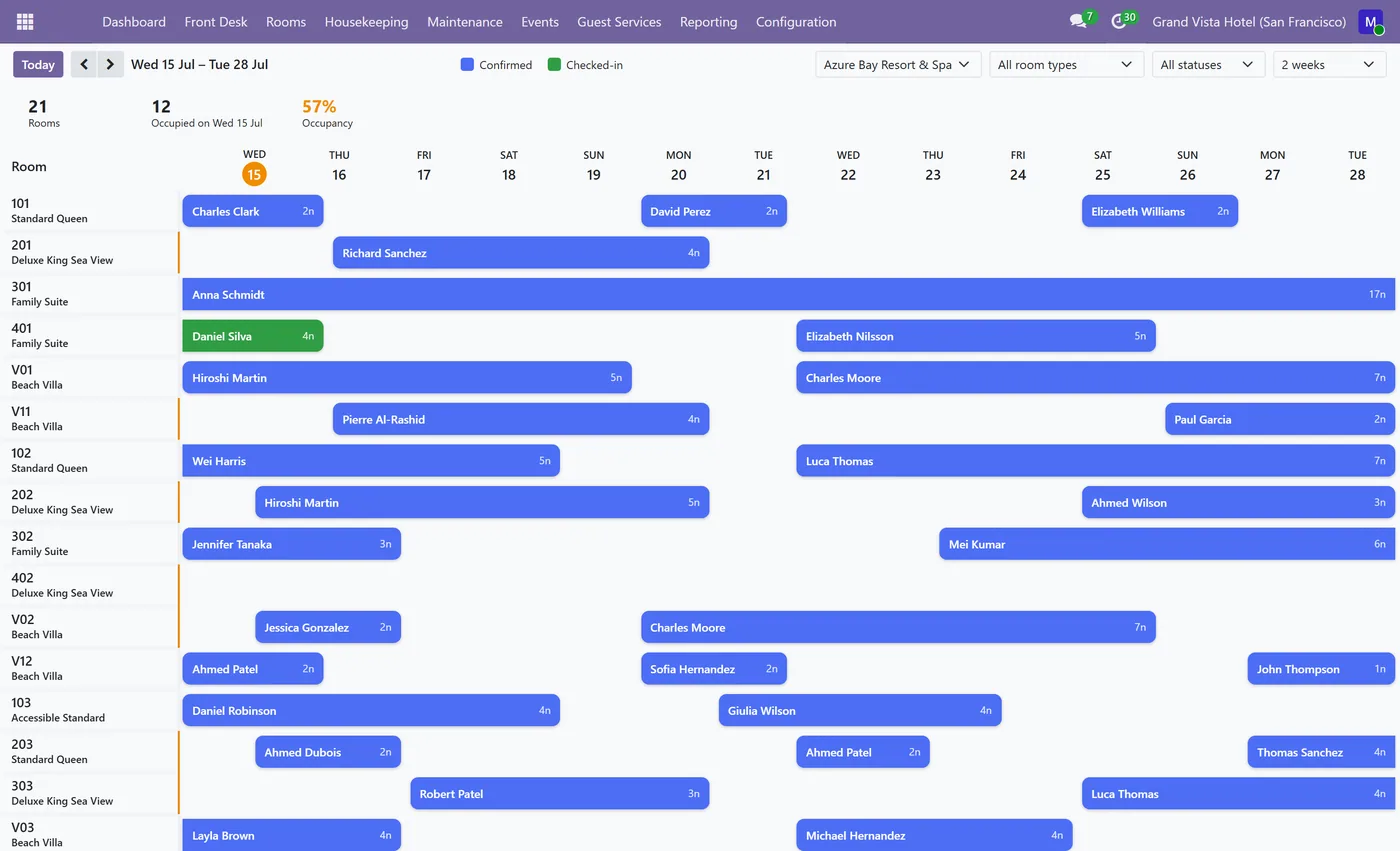Open Daniel Robinson booking in room 103
The height and width of the screenshot is (851, 1400).
point(371,710)
